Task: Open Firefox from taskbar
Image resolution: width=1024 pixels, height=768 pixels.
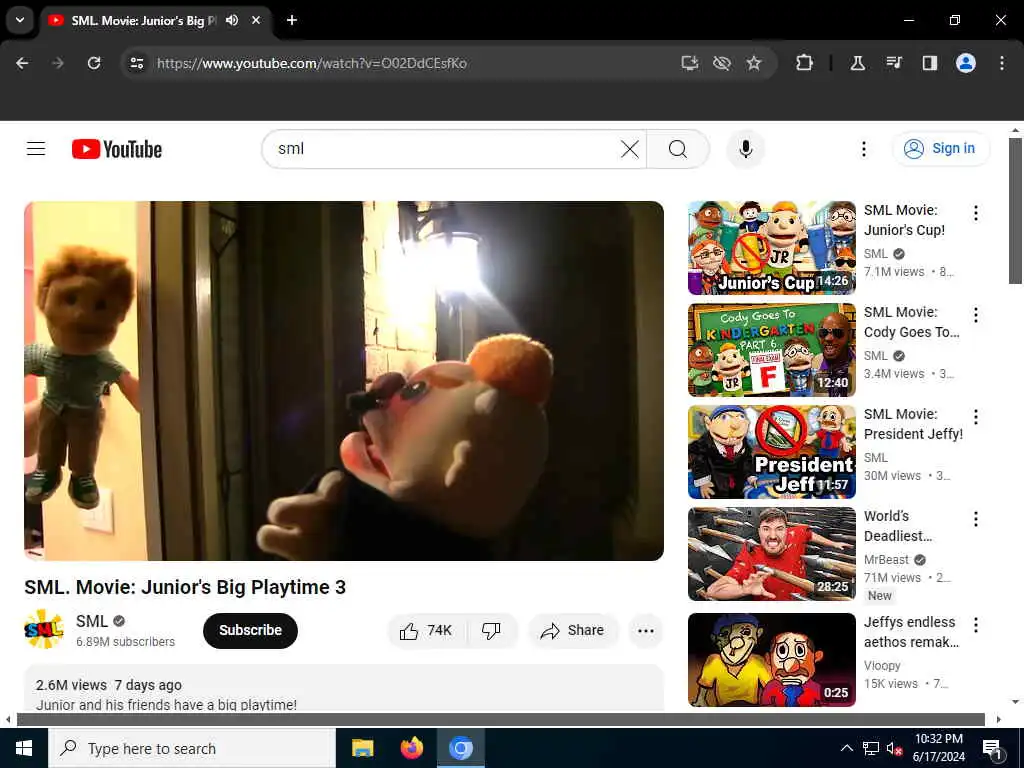Action: point(411,748)
